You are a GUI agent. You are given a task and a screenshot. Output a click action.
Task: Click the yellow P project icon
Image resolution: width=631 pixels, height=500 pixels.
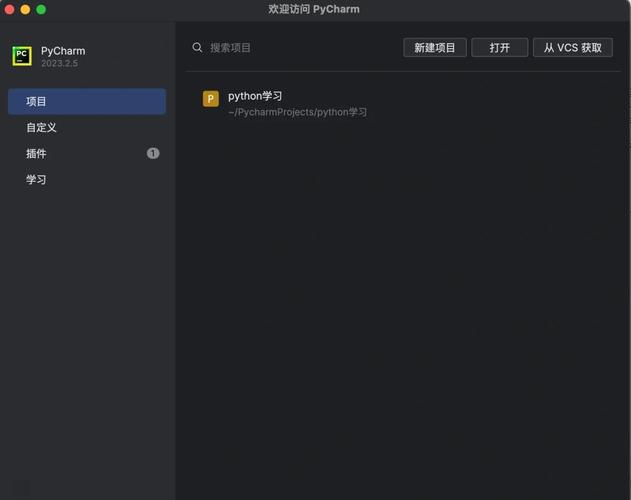[210, 99]
